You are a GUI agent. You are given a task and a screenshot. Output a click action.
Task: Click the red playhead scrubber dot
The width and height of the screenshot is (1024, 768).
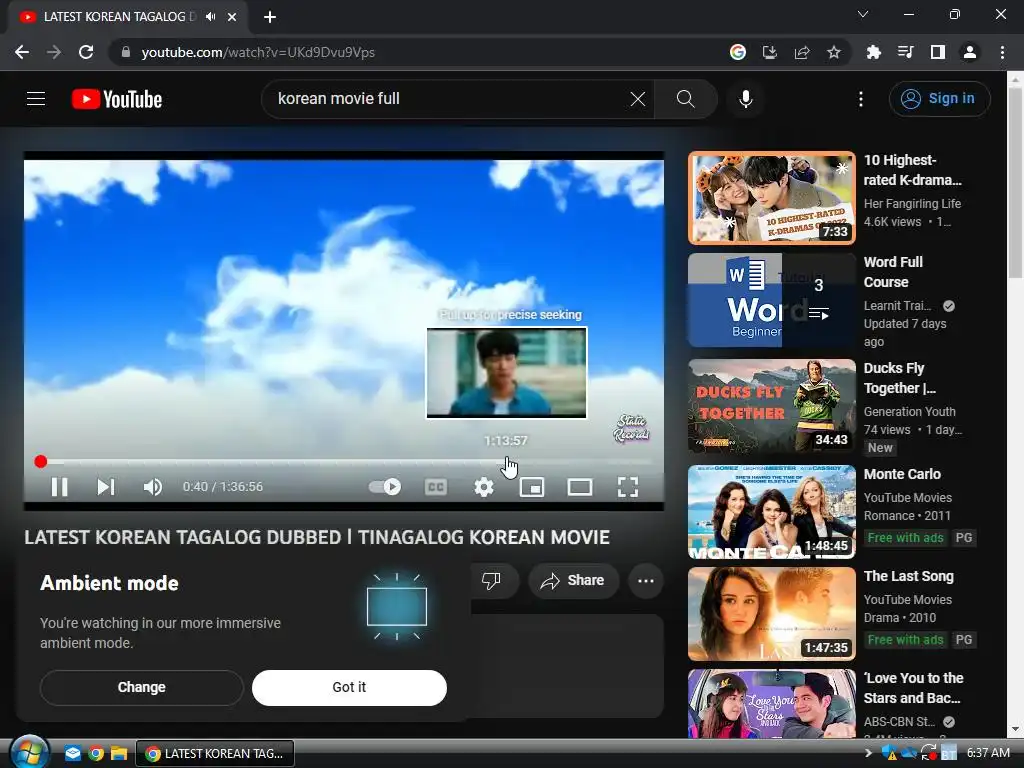click(40, 462)
